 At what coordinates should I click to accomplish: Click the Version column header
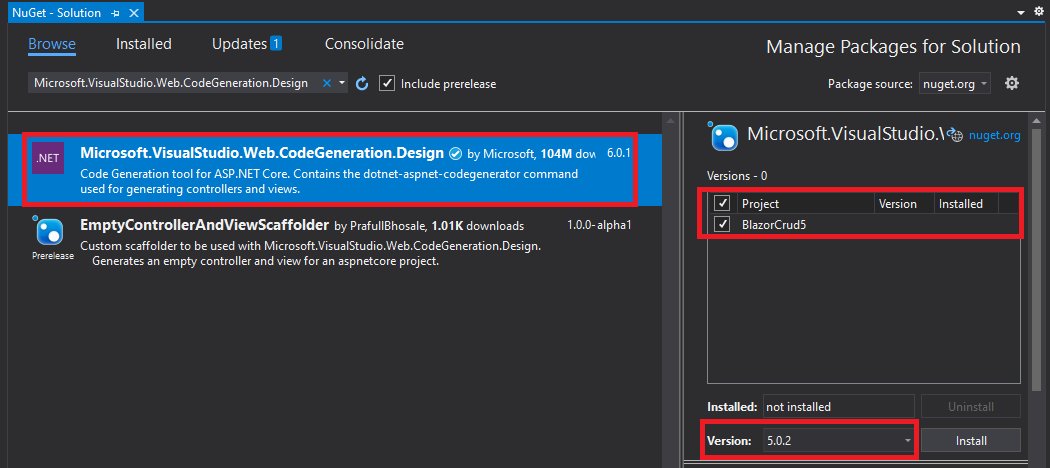tap(905, 204)
